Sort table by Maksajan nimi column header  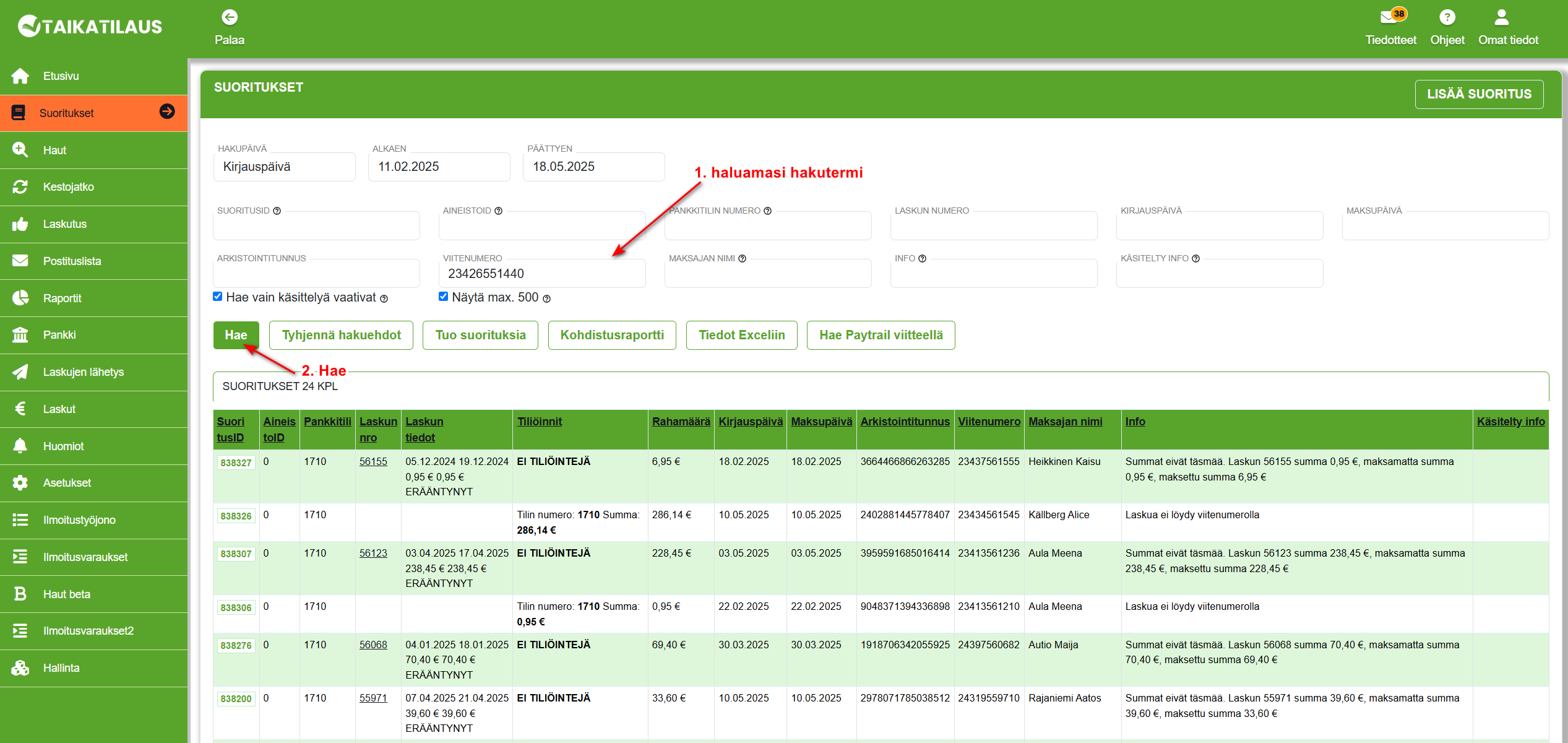click(x=1066, y=422)
